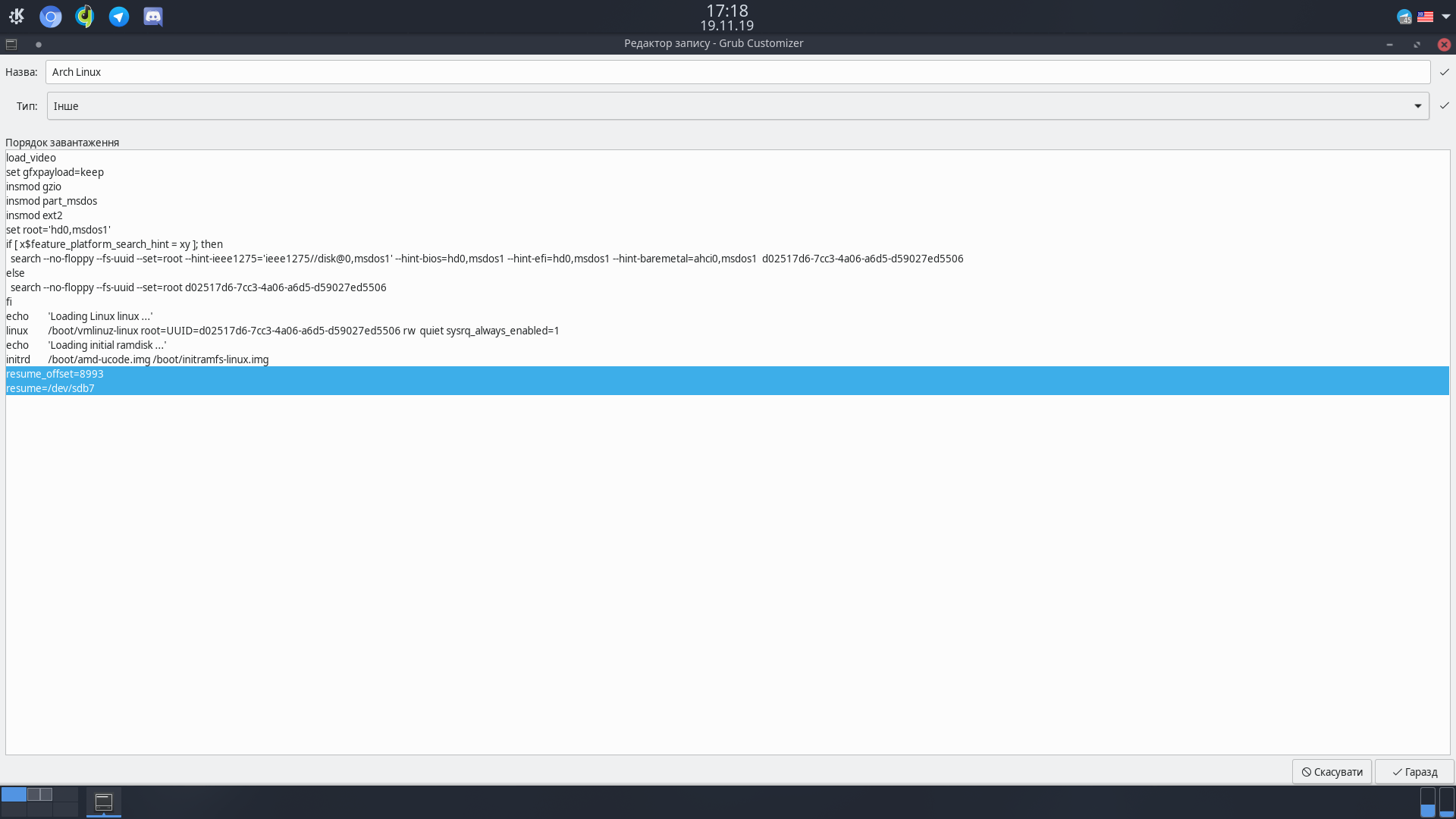Click the linux /boot/vmlinuz-linux line
This screenshot has height=819, width=1456.
coord(283,331)
